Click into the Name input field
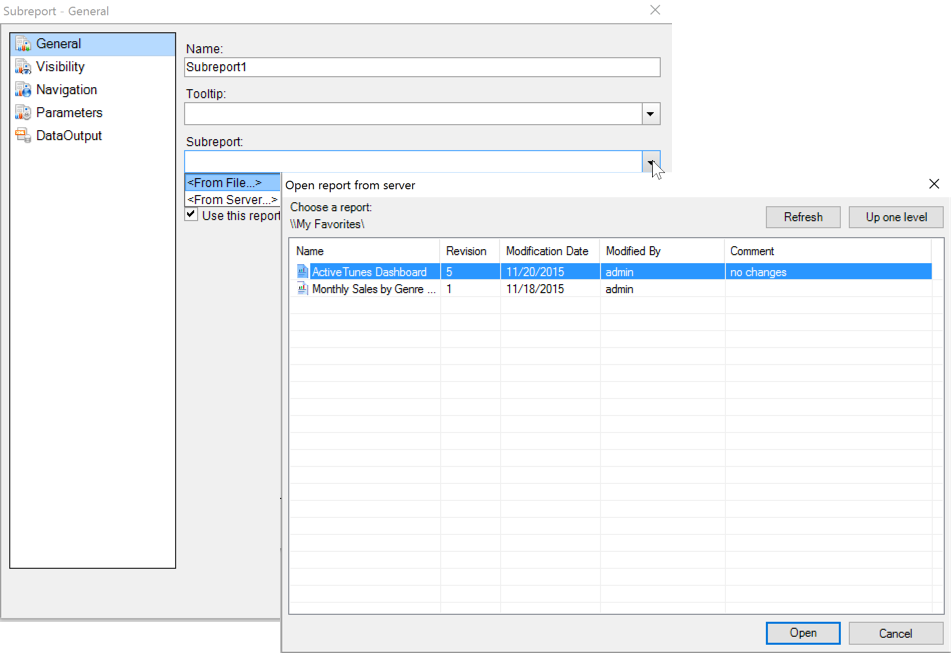This screenshot has width=952, height=653. [x=422, y=67]
